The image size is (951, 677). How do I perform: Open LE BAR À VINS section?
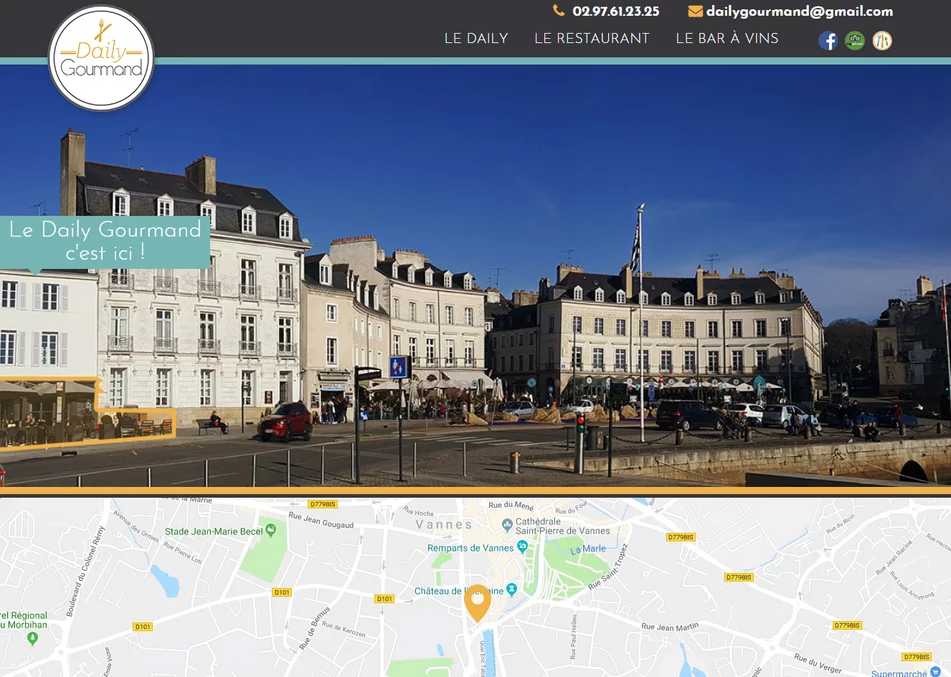(727, 39)
